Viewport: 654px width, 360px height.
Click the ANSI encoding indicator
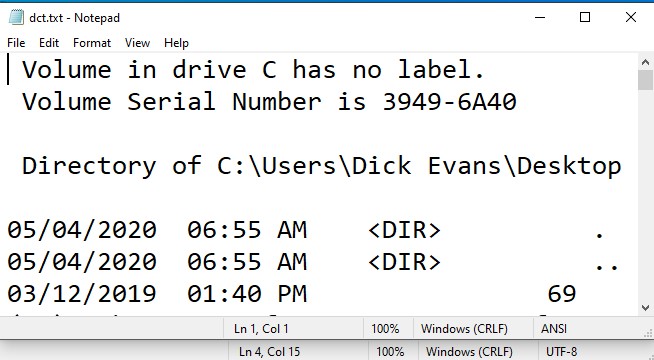point(554,329)
